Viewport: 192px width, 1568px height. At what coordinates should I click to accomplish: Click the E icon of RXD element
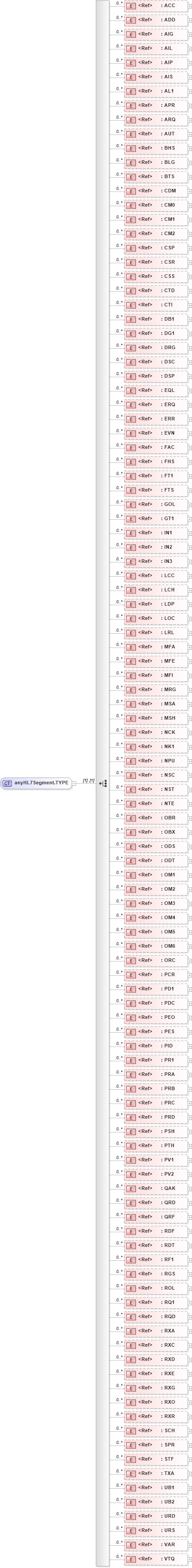(x=131, y=1360)
